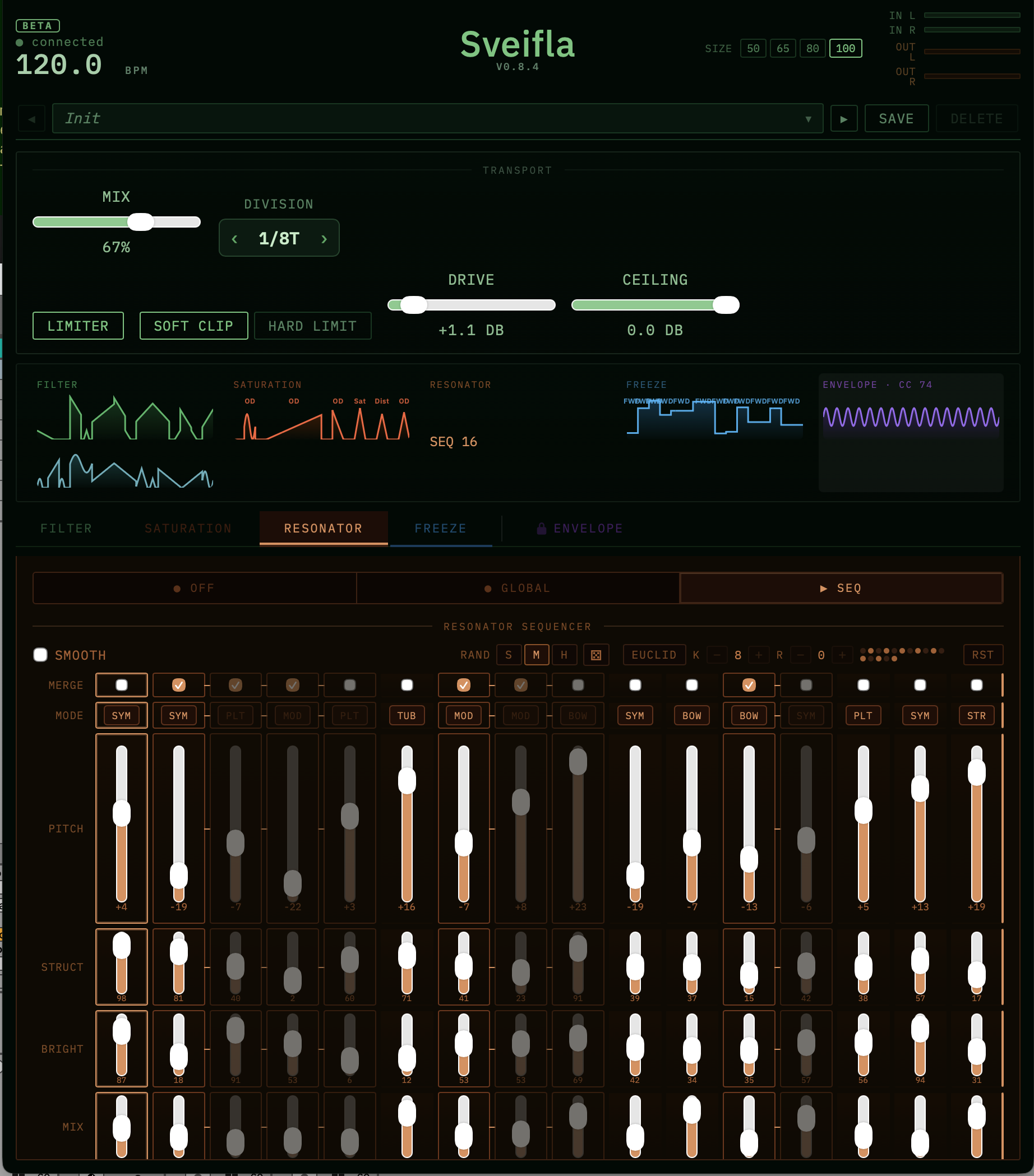Click the Euclid pattern dots display
This screenshot has width=1034, height=1176.
(902, 655)
